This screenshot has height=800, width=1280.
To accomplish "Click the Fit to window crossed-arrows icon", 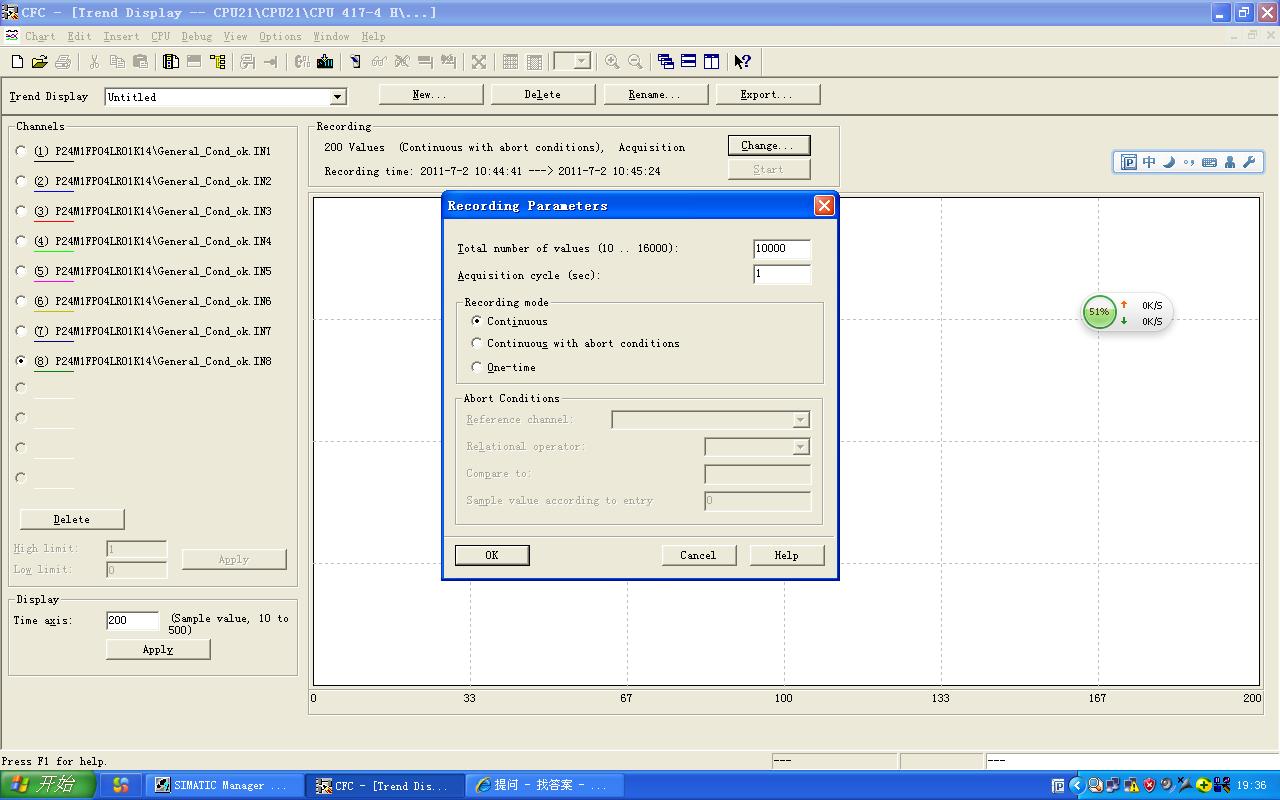I will pyautogui.click(x=479, y=62).
